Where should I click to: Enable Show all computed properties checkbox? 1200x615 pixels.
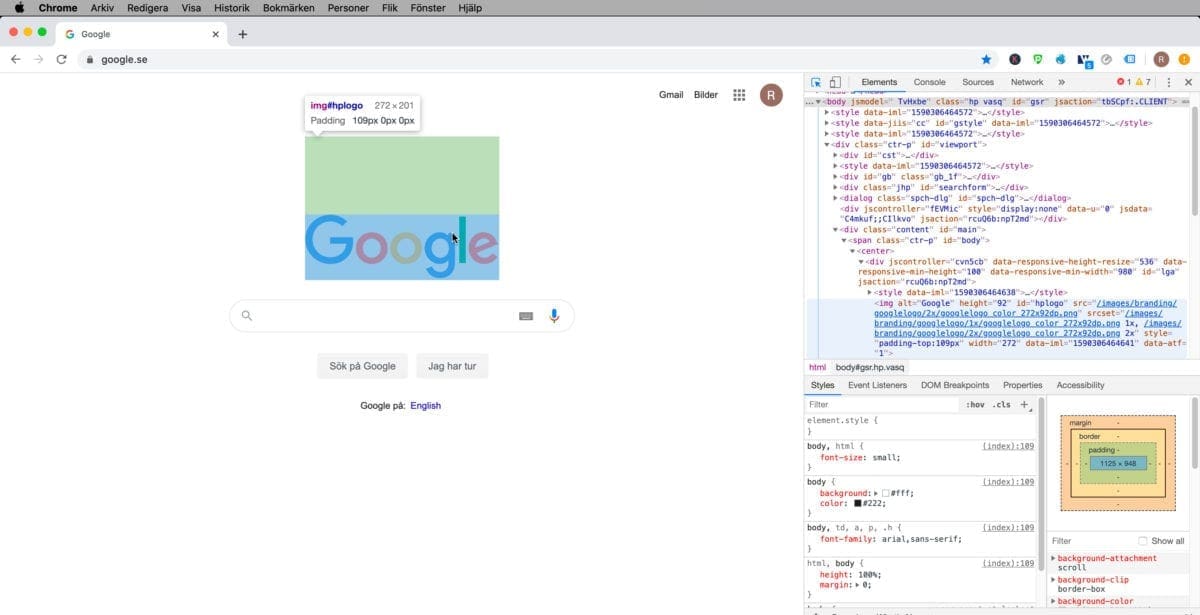pyautogui.click(x=1143, y=541)
